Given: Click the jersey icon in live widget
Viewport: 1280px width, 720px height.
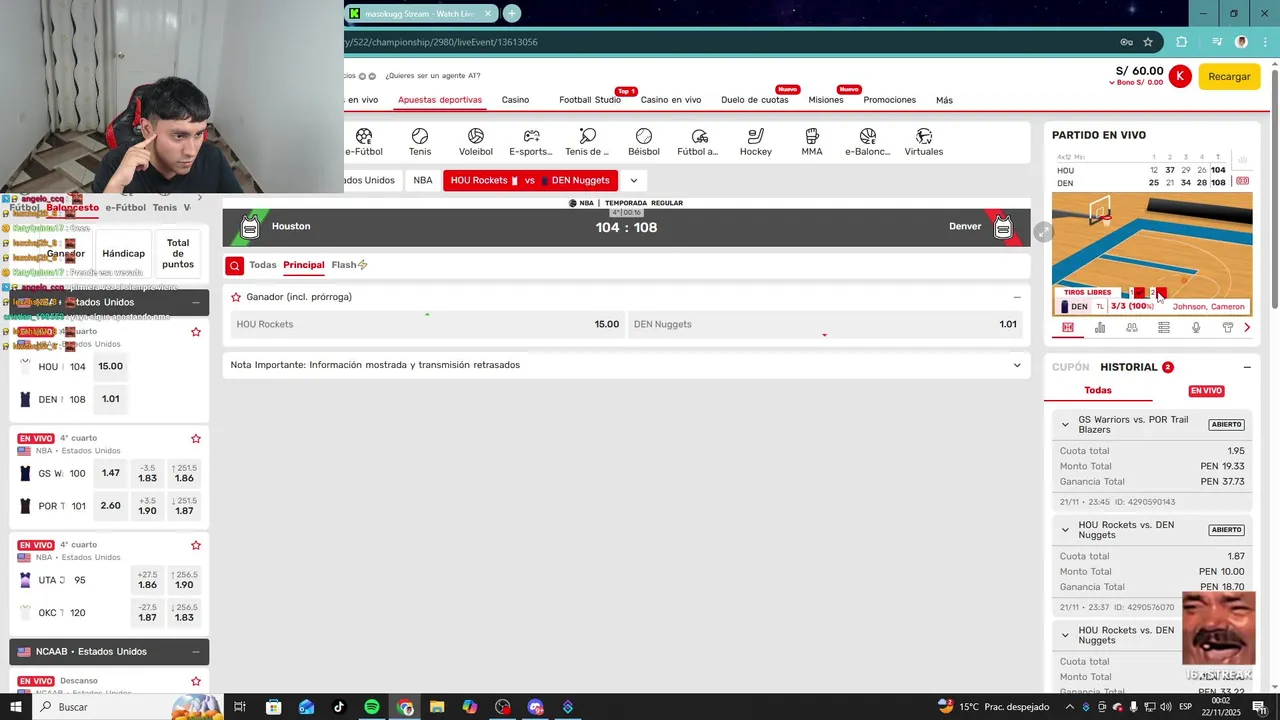Looking at the screenshot, I should pyautogui.click(x=1228, y=327).
